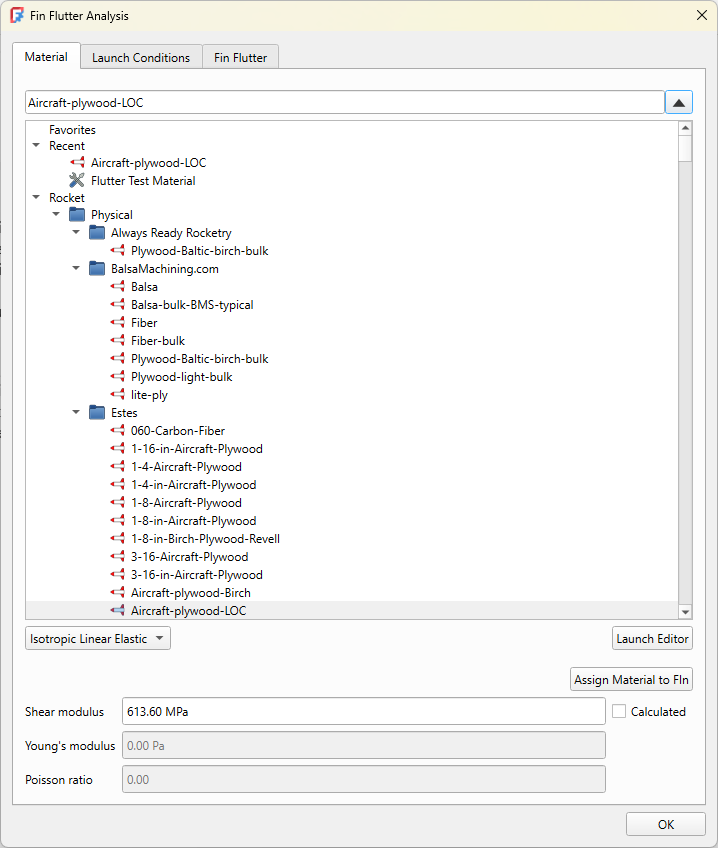
Task: Click the Physical folder icon
Action: coord(77,215)
